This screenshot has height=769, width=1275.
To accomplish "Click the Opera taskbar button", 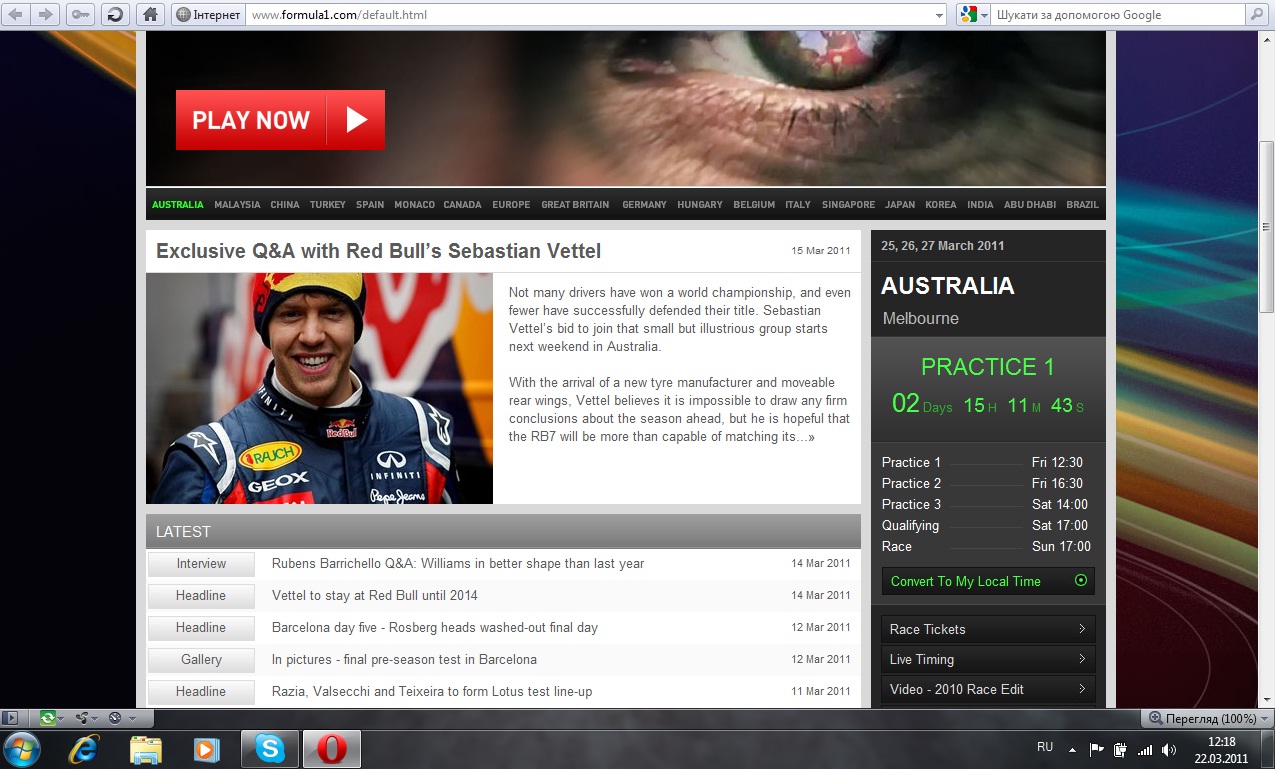I will tap(331, 749).
